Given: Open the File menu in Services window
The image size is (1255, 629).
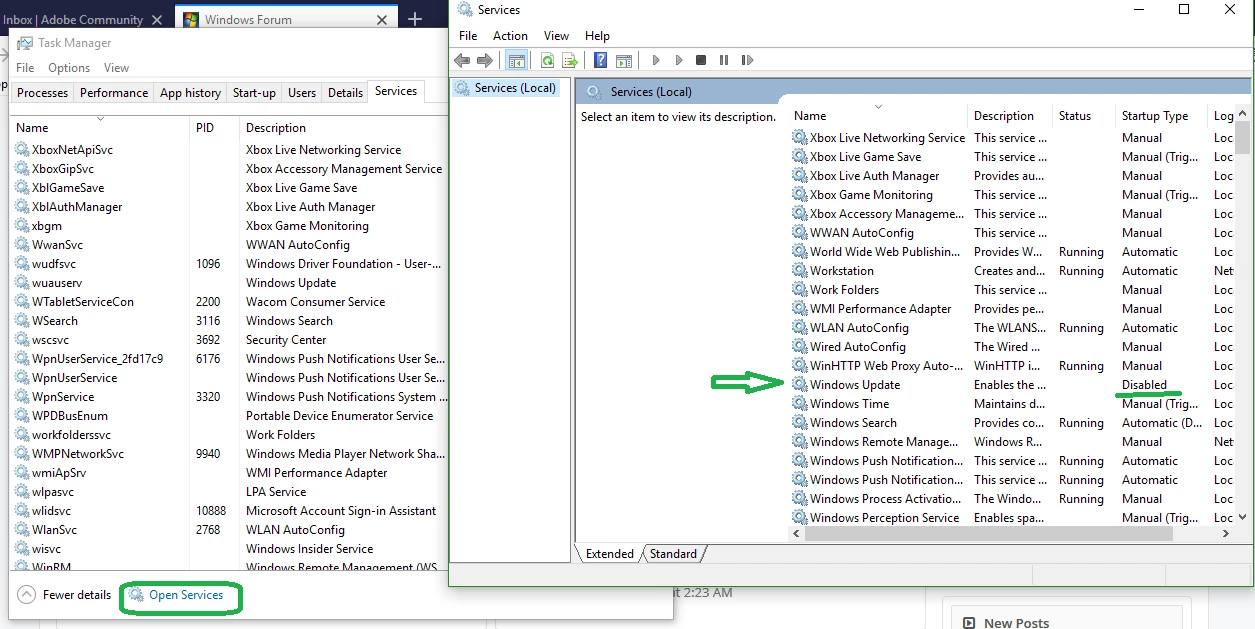Looking at the screenshot, I should (x=468, y=36).
